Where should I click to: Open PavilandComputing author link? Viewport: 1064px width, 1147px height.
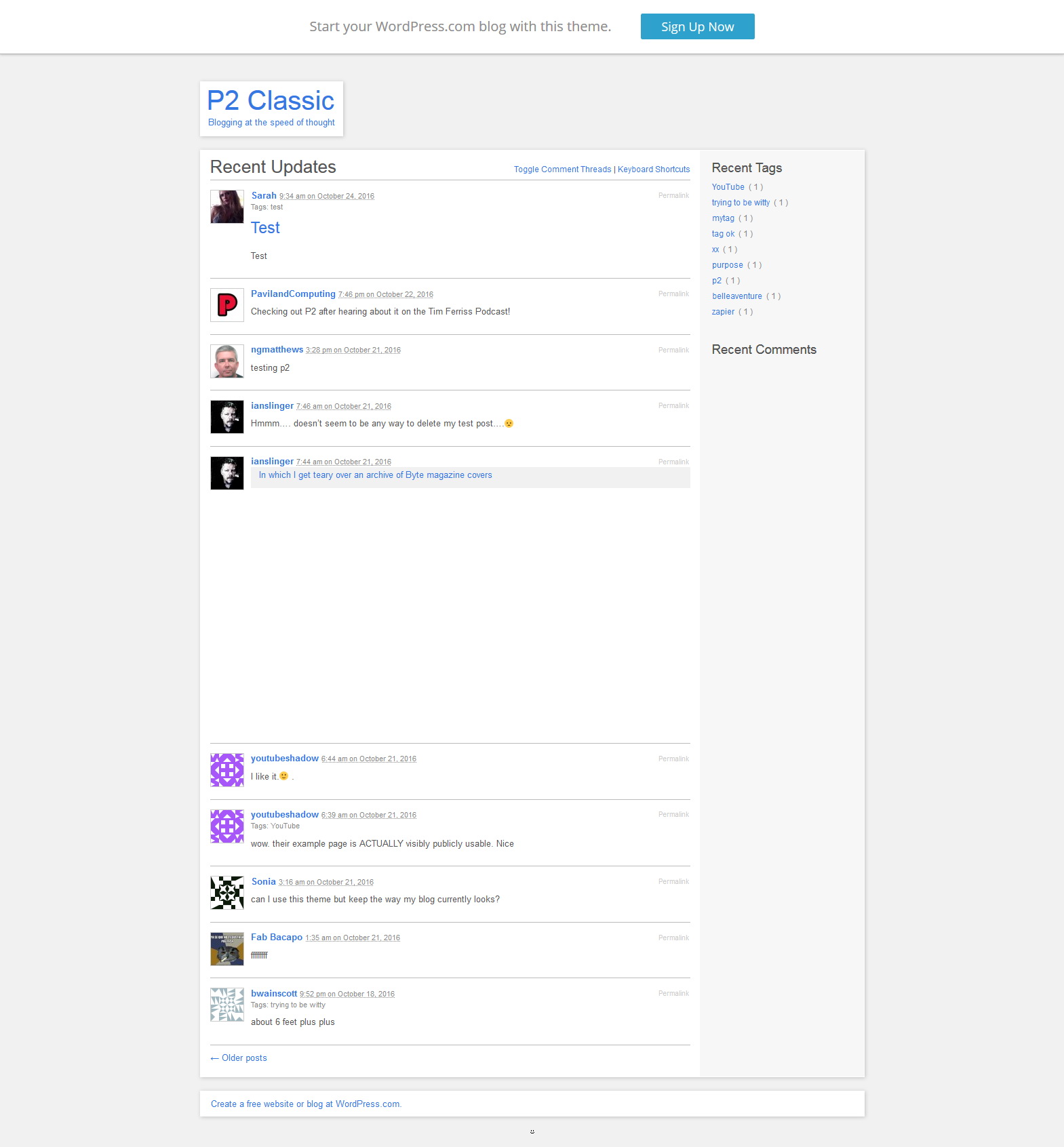pyautogui.click(x=293, y=294)
